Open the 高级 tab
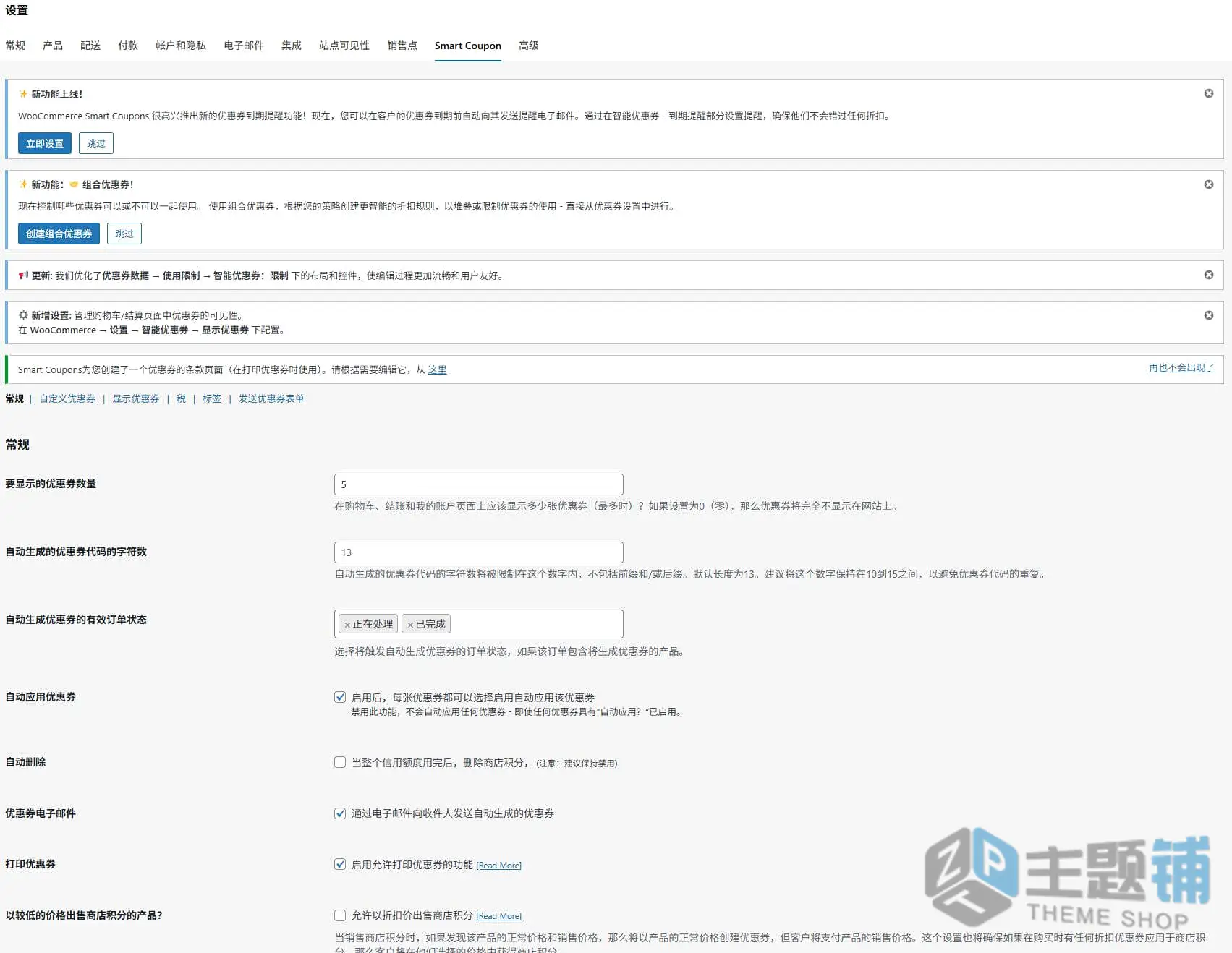 pos(529,46)
